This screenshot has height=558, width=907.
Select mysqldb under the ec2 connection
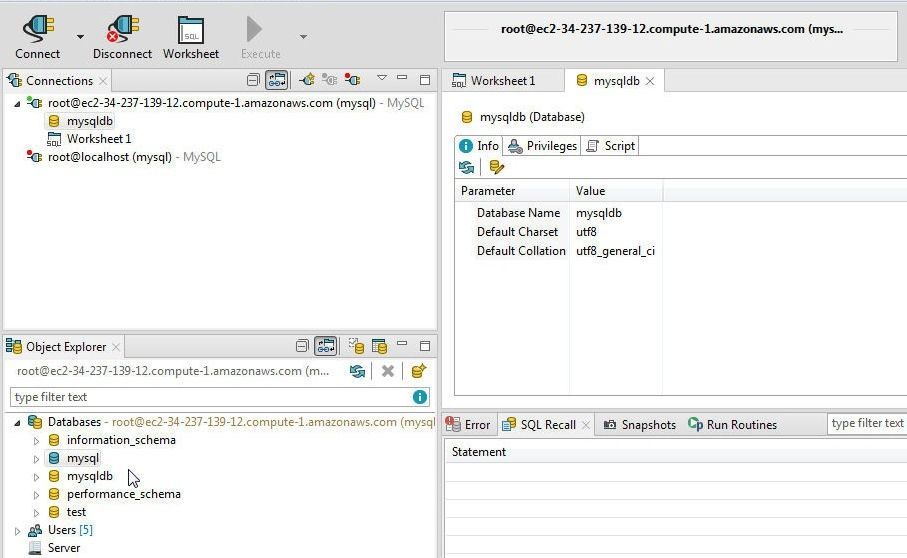(x=89, y=121)
